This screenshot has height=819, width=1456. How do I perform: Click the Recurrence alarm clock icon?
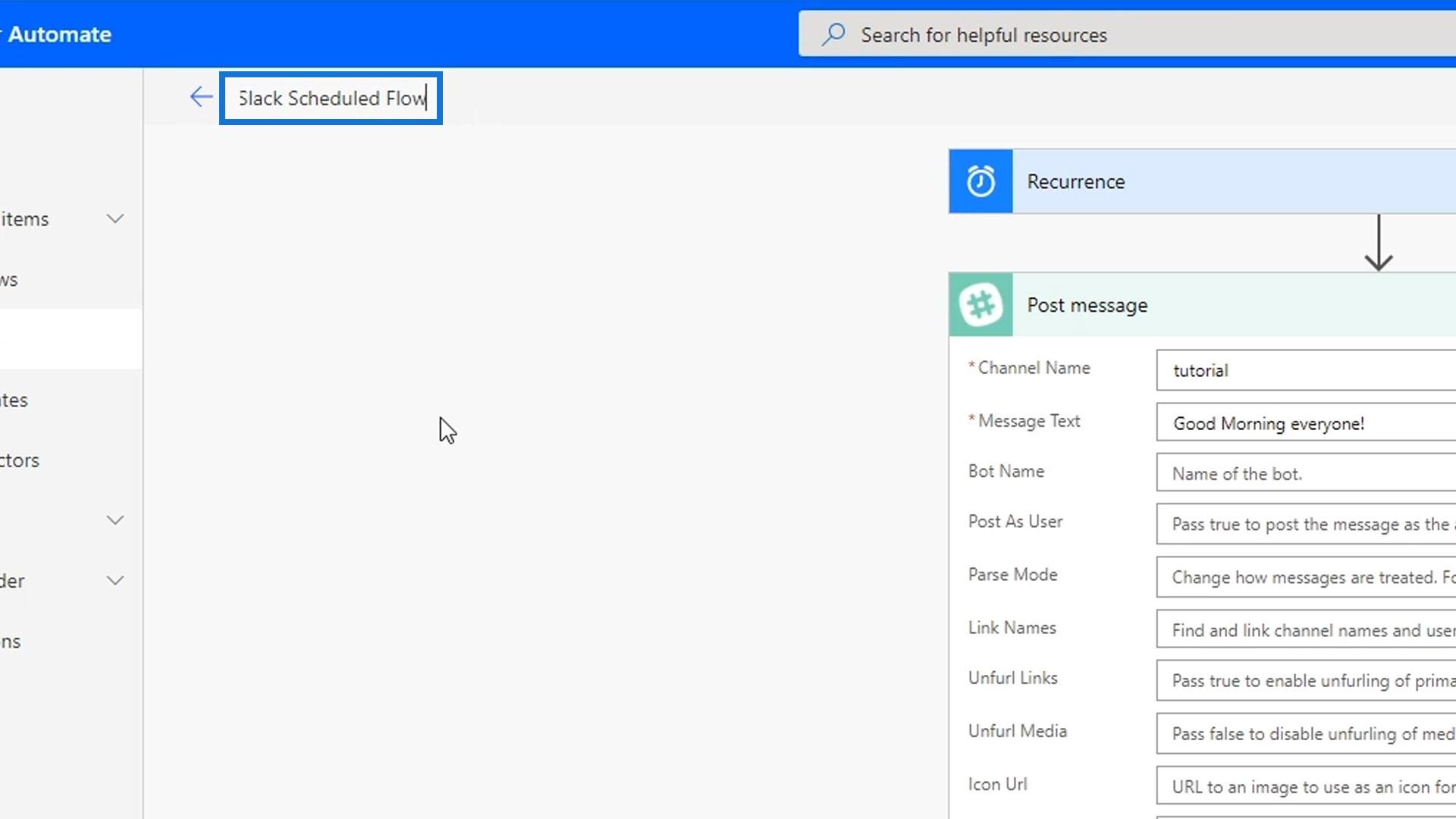pos(981,181)
